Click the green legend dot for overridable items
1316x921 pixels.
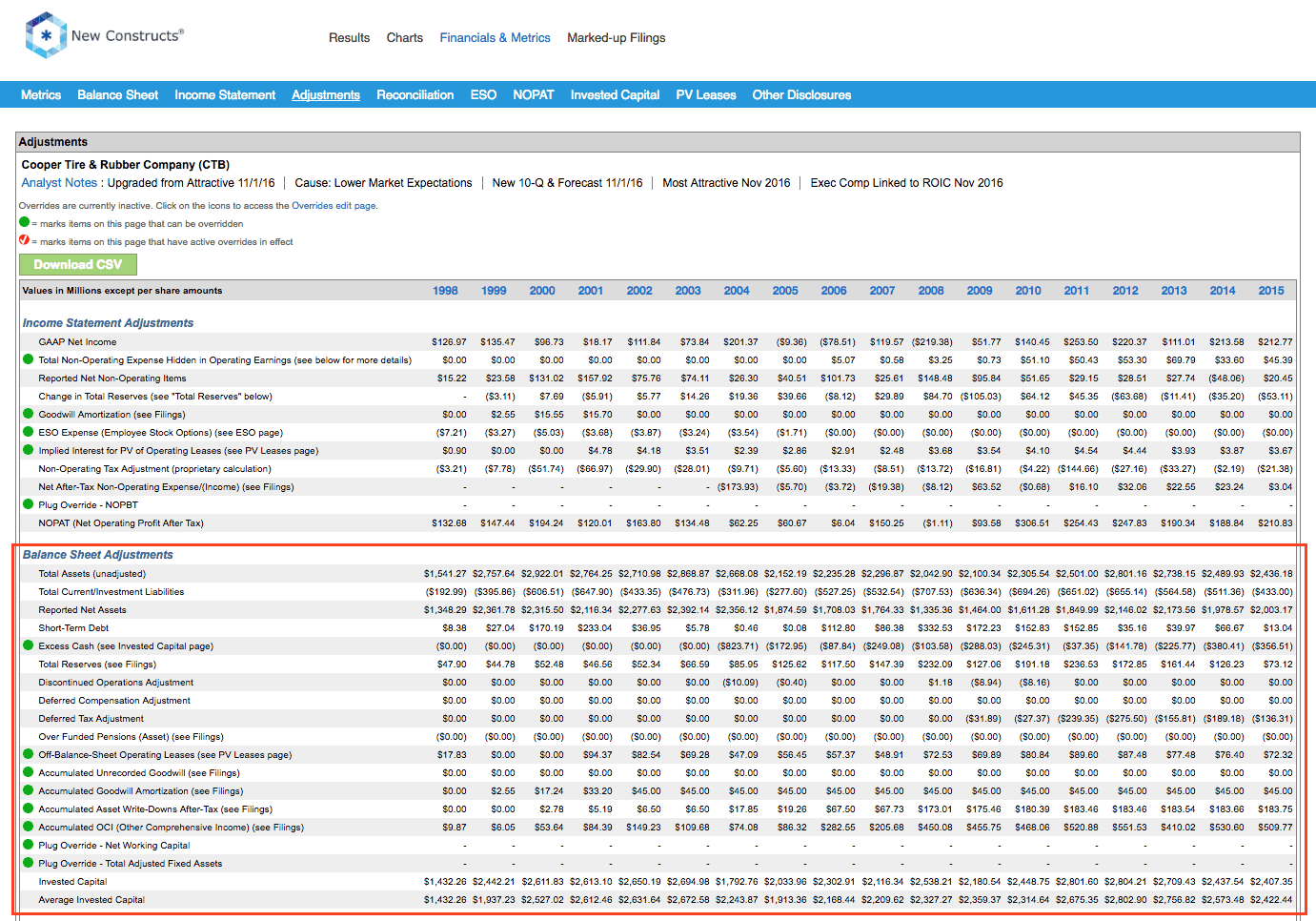tap(25, 222)
